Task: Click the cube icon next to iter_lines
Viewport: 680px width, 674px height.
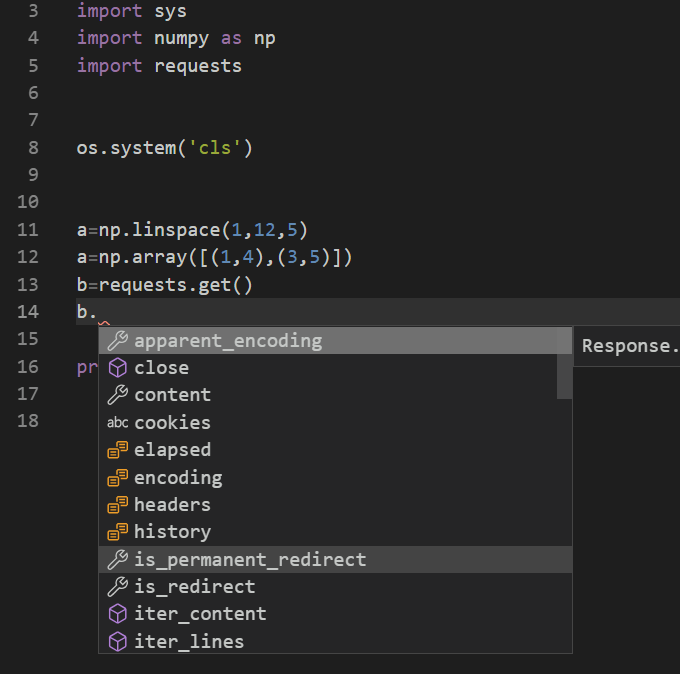Action: [118, 641]
